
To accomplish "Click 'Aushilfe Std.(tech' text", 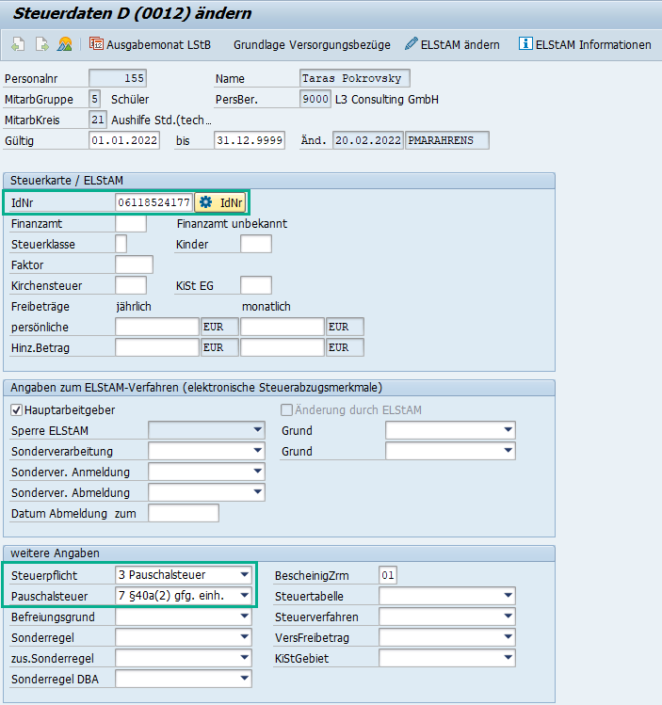I will [161, 120].
